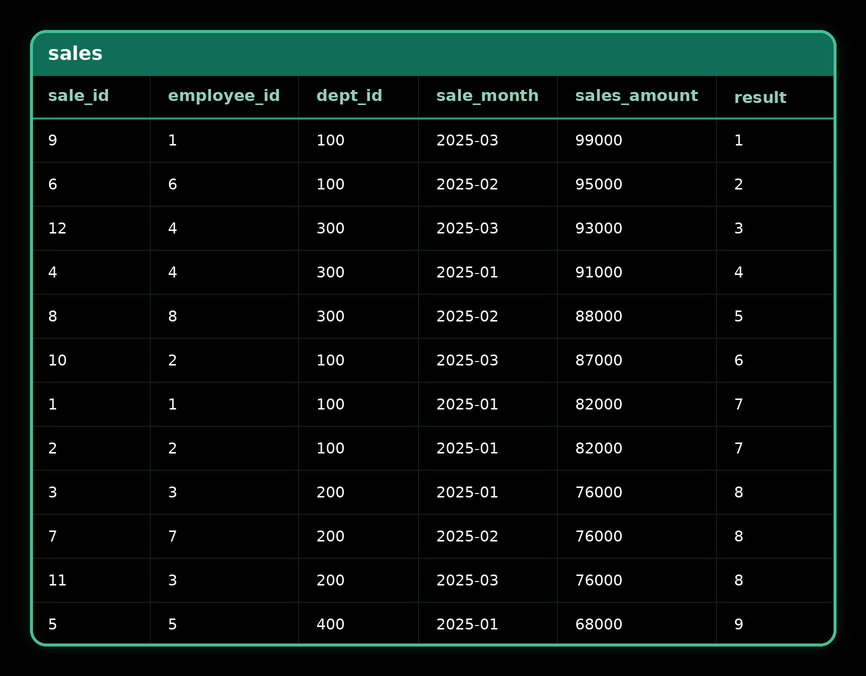Click dept_id 400 cell
The image size is (866, 676).
(330, 624)
